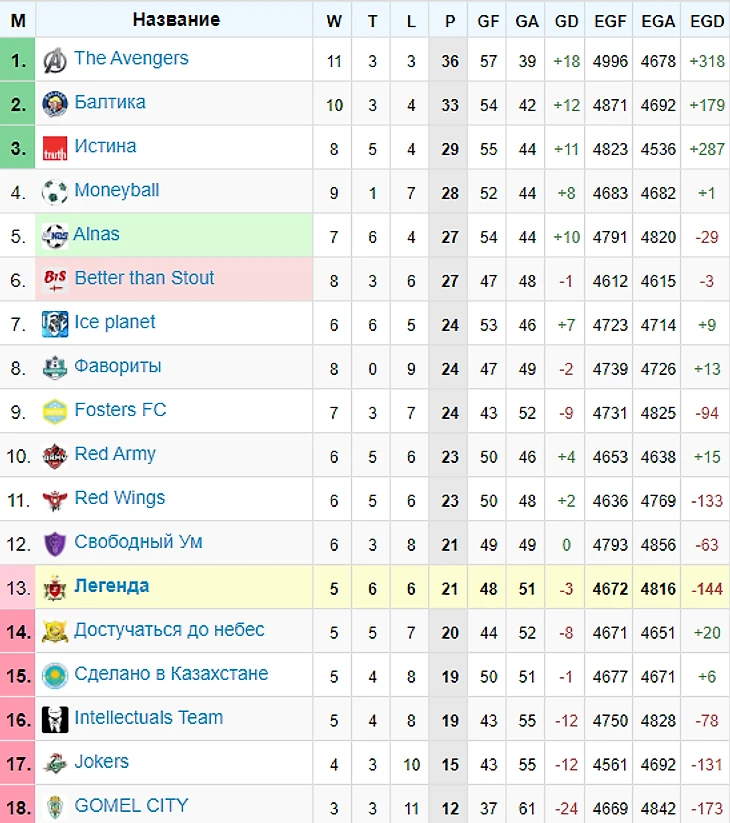Viewport: 730px width, 823px height.
Task: Click the Moneyball soccer ball icon
Action: tap(55, 192)
